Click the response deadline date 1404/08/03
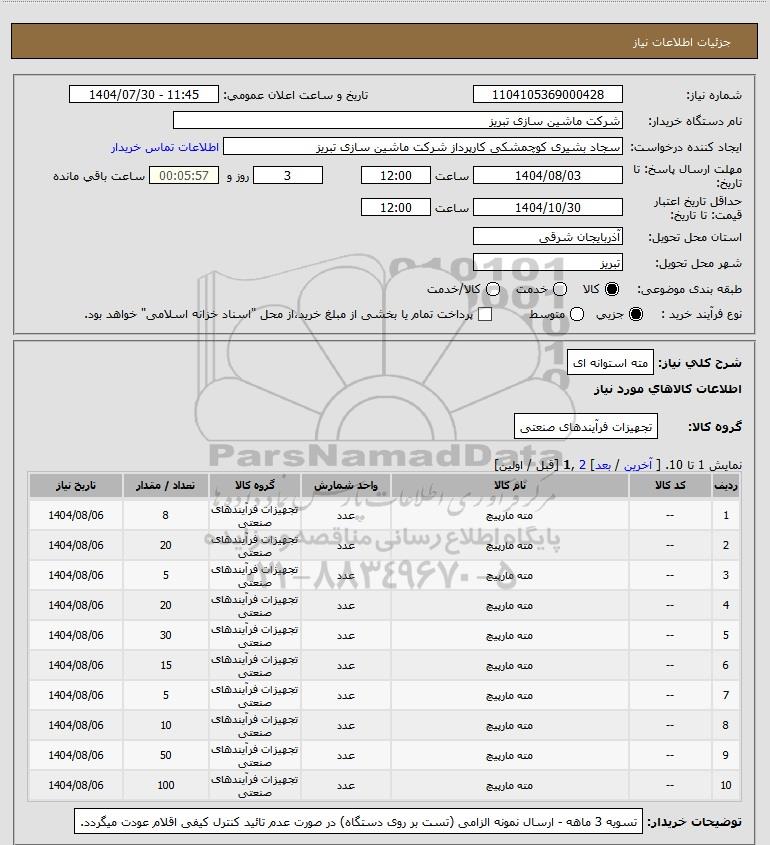770x845 pixels. (x=547, y=176)
